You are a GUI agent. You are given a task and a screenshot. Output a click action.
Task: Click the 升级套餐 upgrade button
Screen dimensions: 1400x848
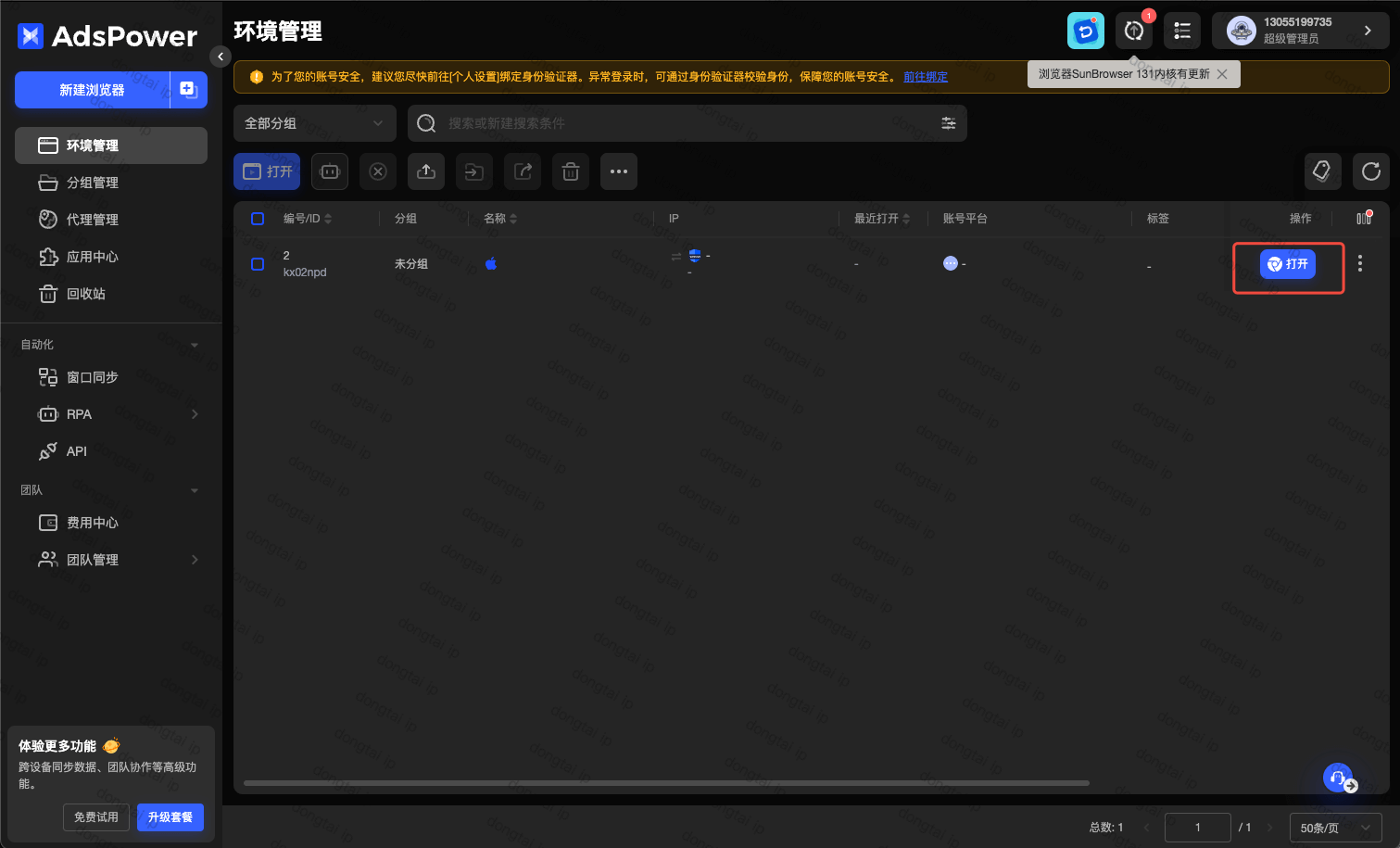170,817
